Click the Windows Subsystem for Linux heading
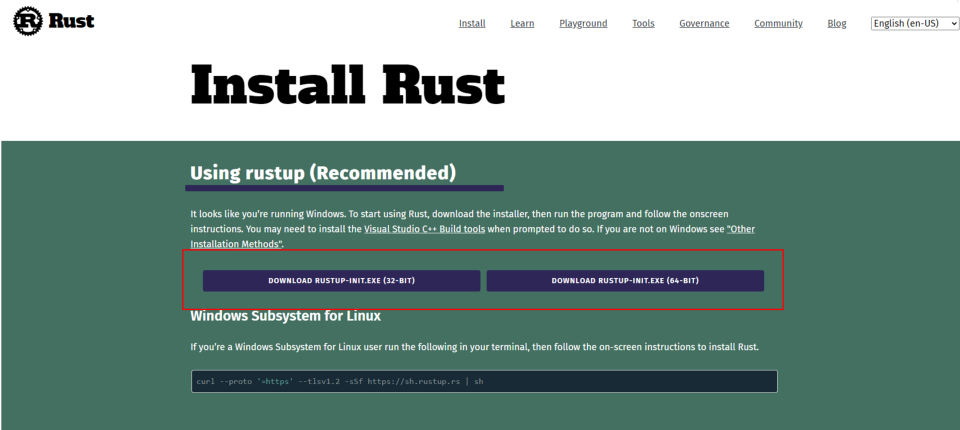Screen dimensions: 960x430 click(x=285, y=316)
